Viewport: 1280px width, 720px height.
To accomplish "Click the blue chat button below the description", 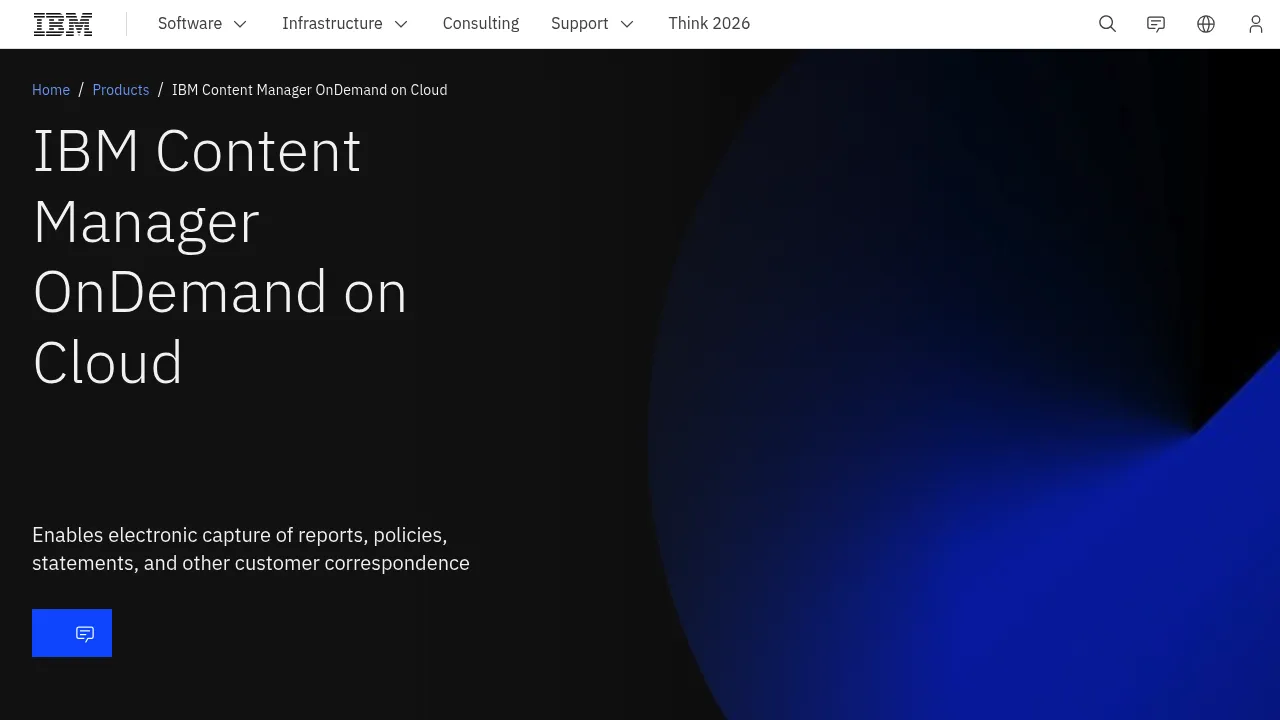I will pyautogui.click(x=72, y=633).
